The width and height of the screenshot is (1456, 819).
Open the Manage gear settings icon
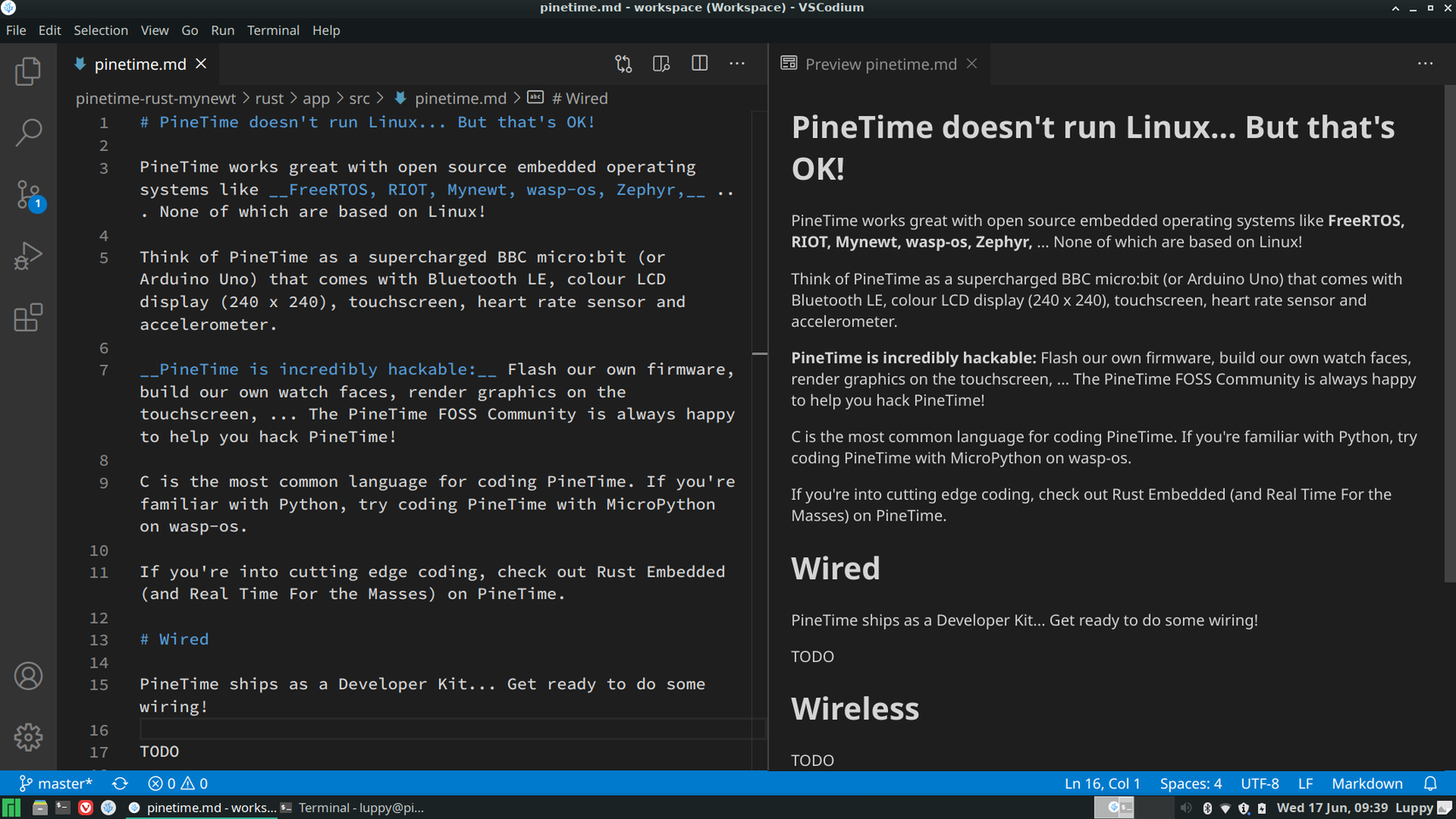[28, 737]
